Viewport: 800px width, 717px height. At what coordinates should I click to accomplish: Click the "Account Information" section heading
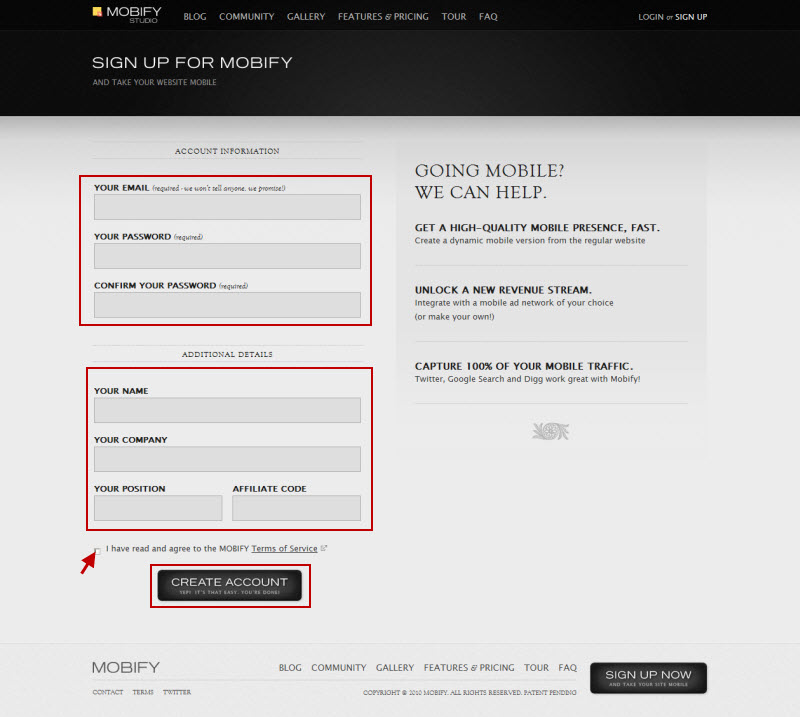click(x=227, y=151)
